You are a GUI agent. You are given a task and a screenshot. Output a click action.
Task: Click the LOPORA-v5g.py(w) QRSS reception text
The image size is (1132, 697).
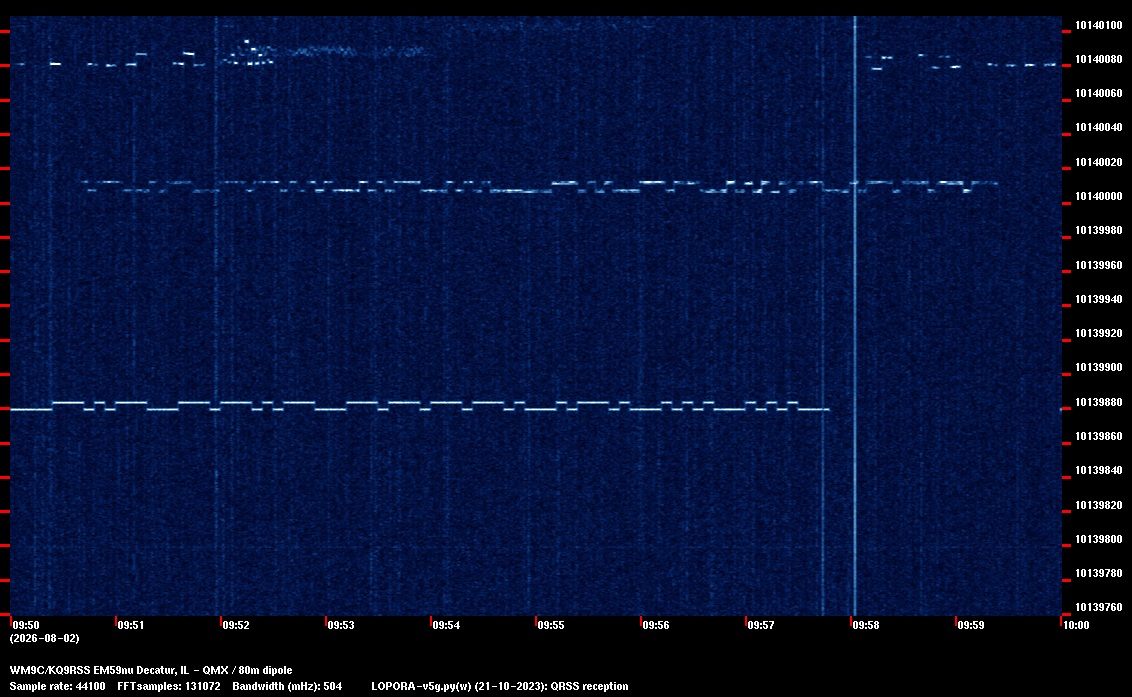500,686
